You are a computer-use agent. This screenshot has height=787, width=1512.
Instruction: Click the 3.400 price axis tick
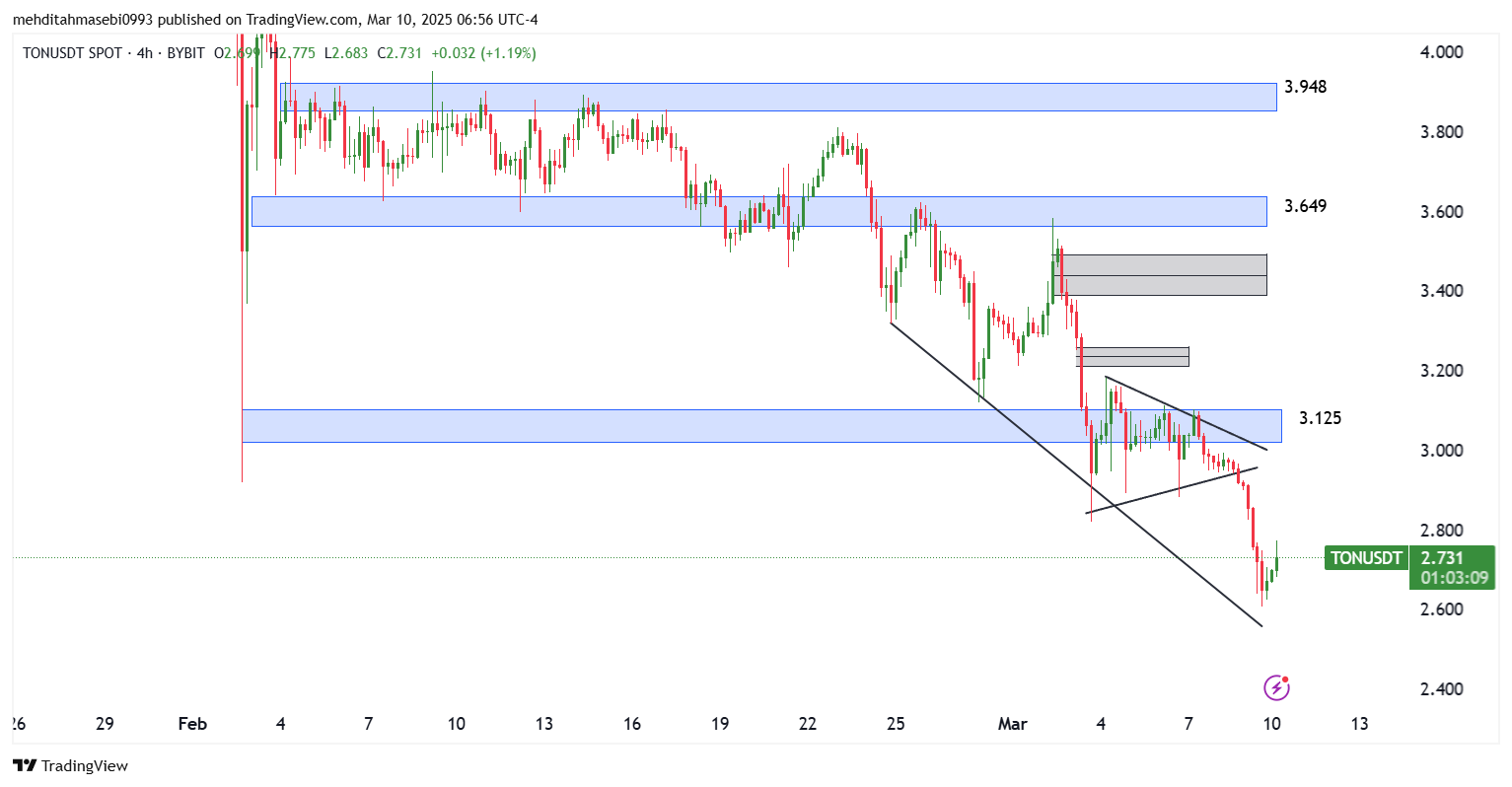[1441, 291]
